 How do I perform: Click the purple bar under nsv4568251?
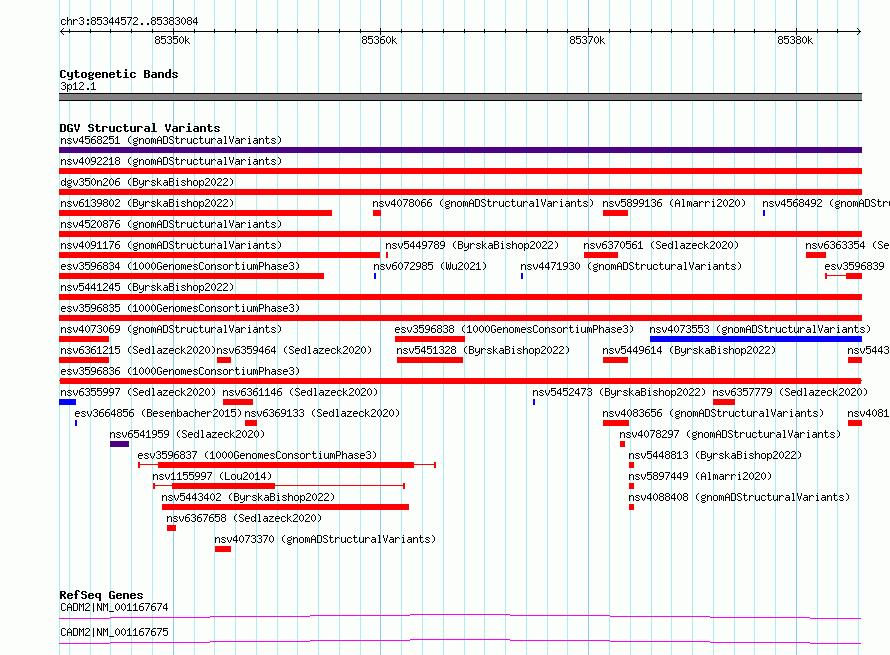coord(460,150)
